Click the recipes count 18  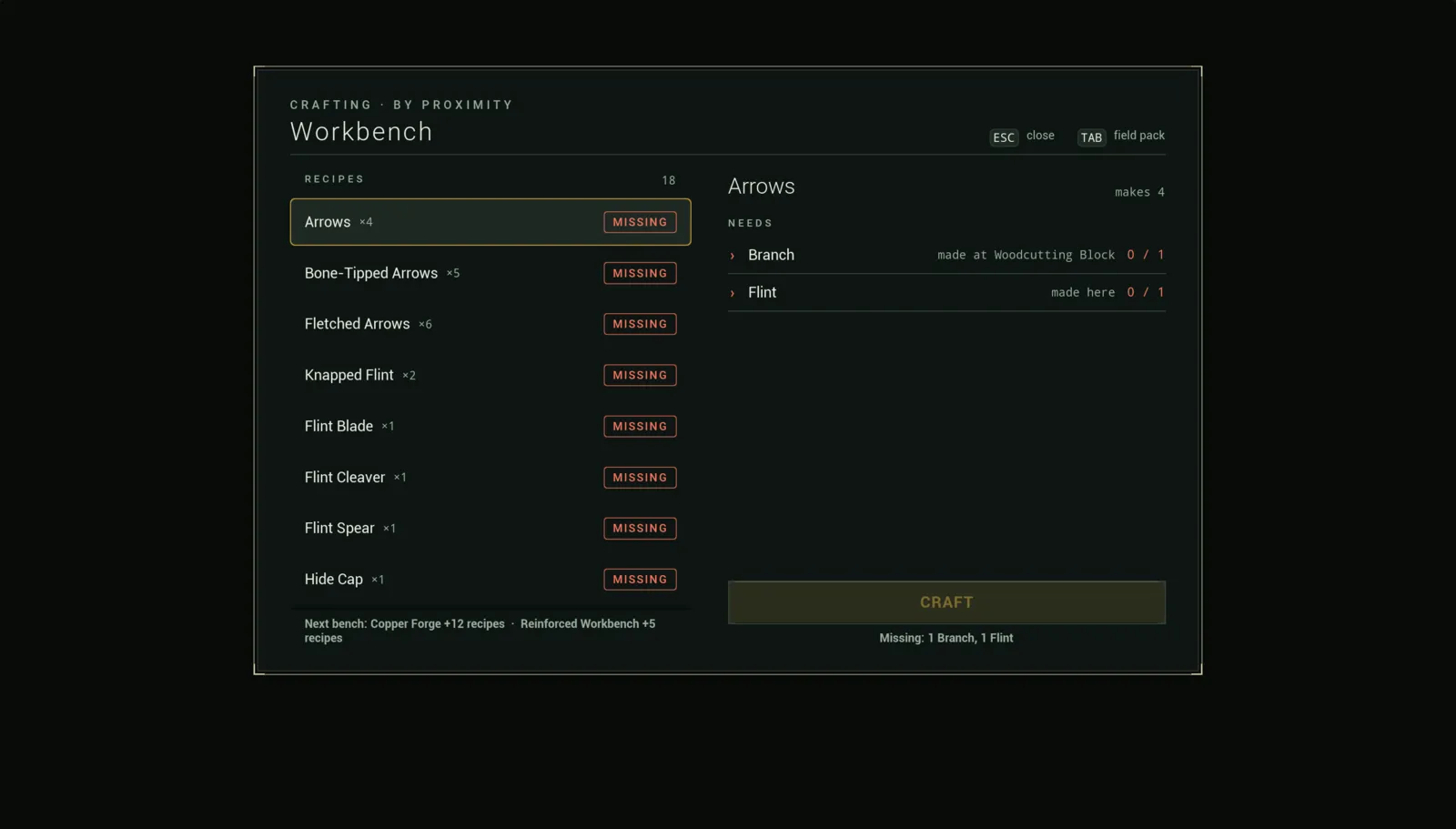pyautogui.click(x=669, y=180)
